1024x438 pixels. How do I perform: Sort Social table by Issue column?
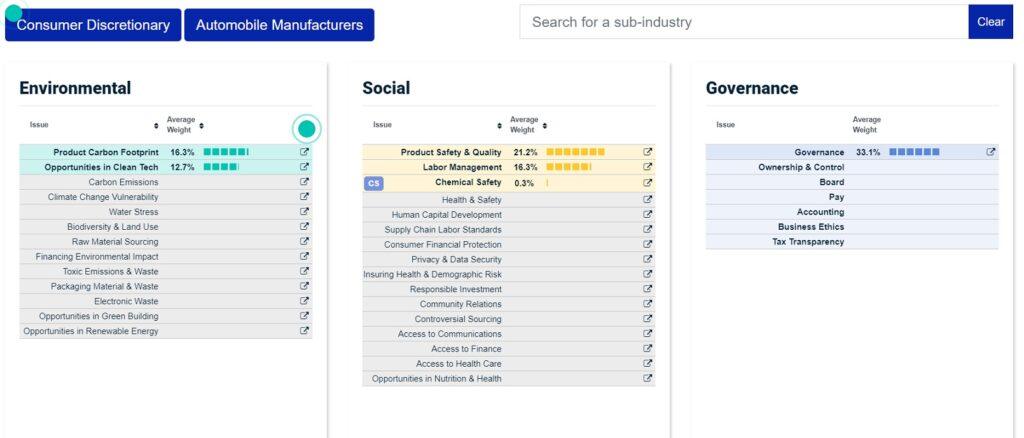[x=499, y=126]
